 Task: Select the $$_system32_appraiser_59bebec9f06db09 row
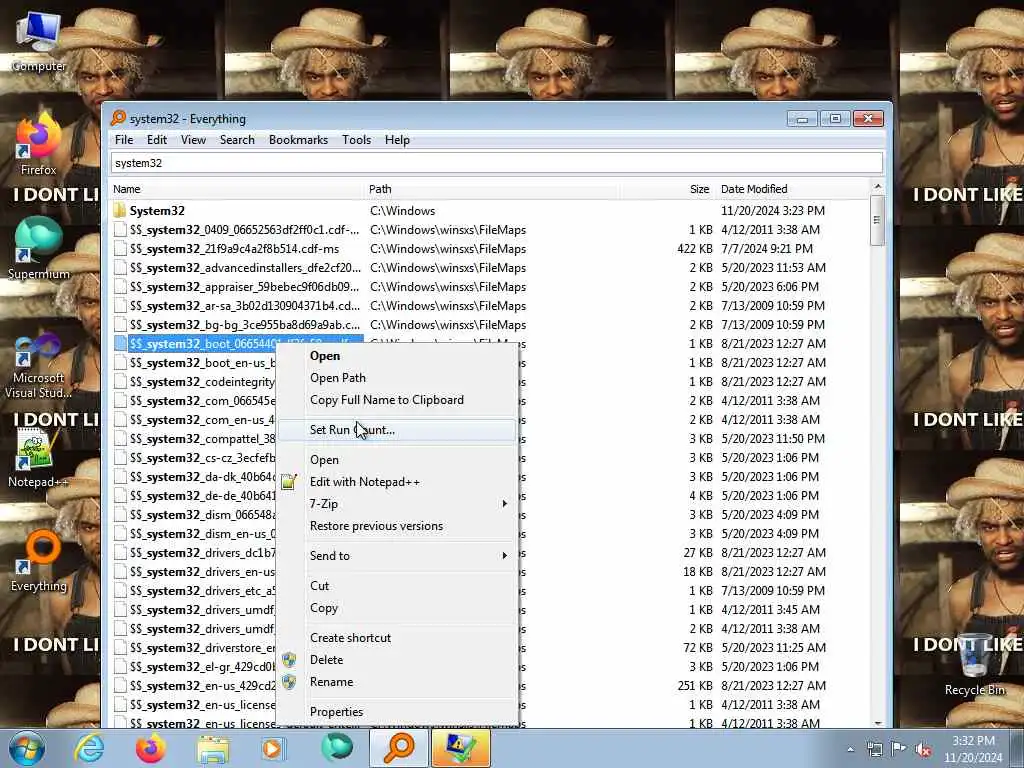pos(490,287)
